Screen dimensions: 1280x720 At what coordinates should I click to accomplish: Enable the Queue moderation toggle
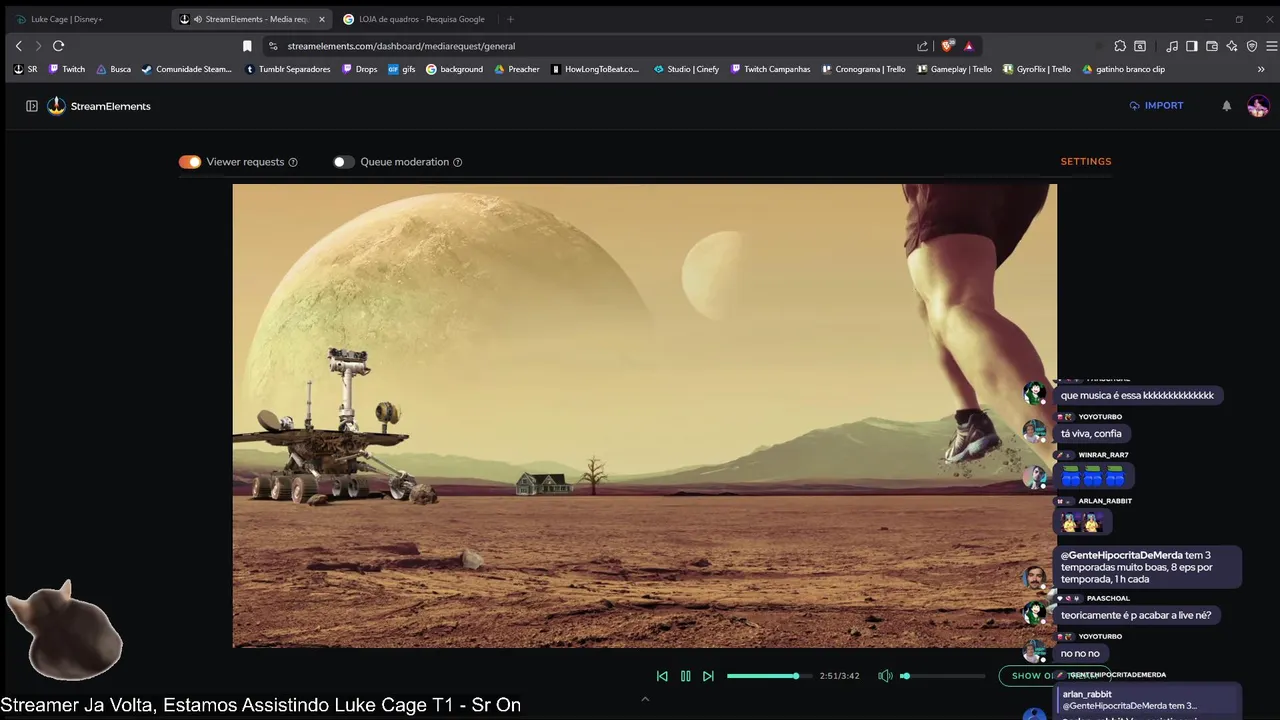click(x=344, y=162)
